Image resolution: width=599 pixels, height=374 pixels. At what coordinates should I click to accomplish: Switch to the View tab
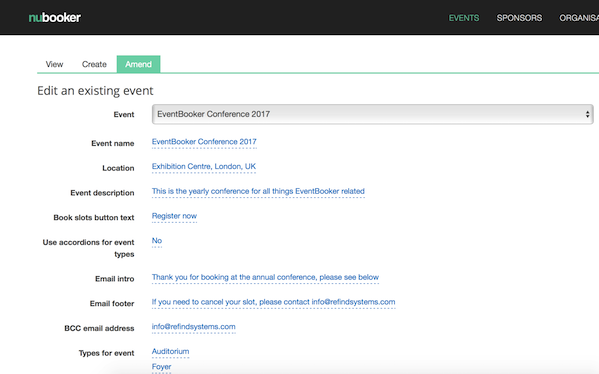pos(54,64)
